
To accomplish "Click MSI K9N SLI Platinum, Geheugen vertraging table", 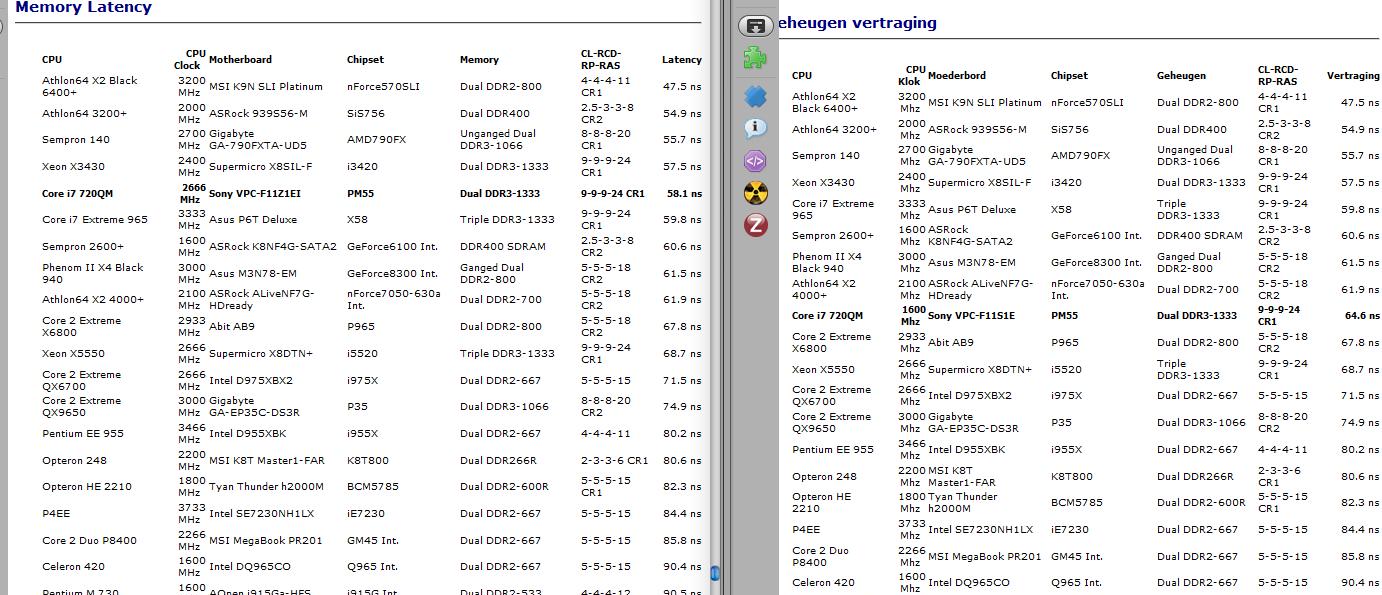I will pos(985,103).
